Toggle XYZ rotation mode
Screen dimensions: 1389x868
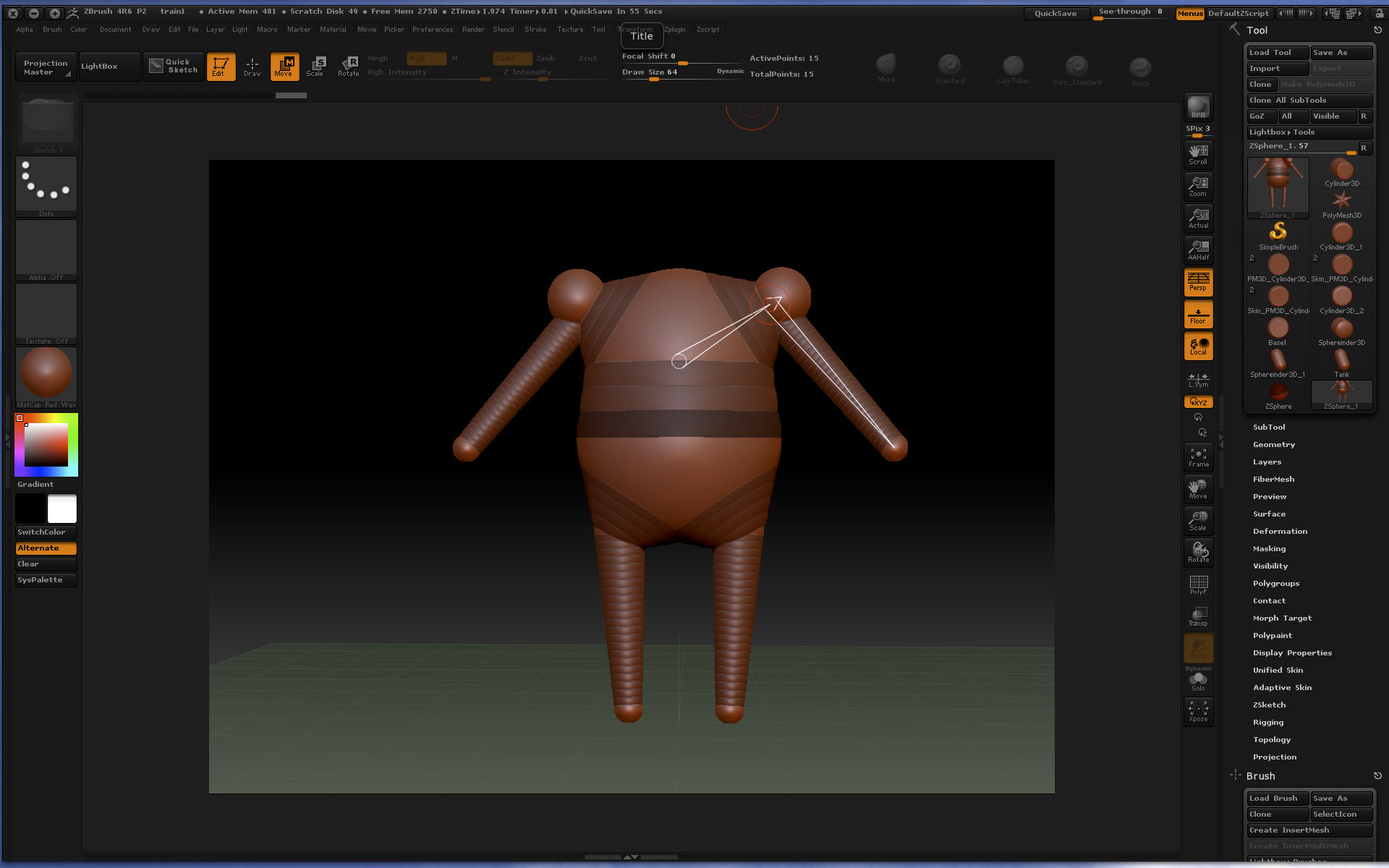(x=1198, y=401)
